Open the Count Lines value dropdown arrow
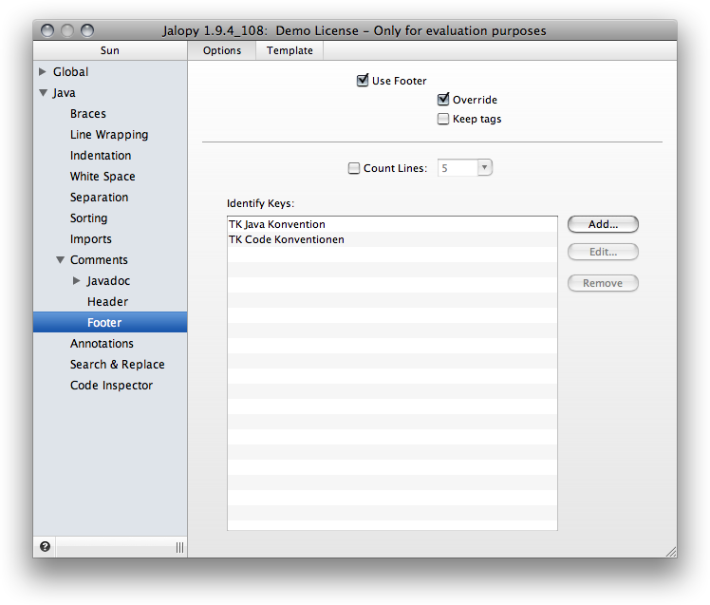The height and width of the screenshot is (605, 710). [485, 168]
